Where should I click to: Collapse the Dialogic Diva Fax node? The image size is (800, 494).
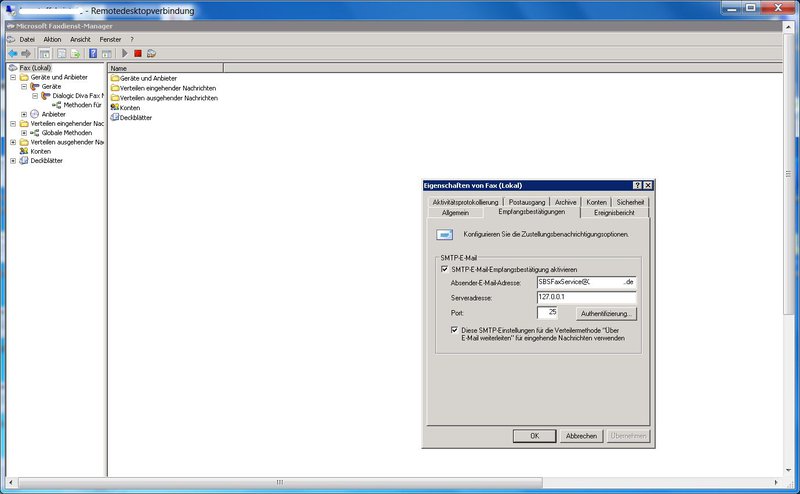click(x=35, y=95)
